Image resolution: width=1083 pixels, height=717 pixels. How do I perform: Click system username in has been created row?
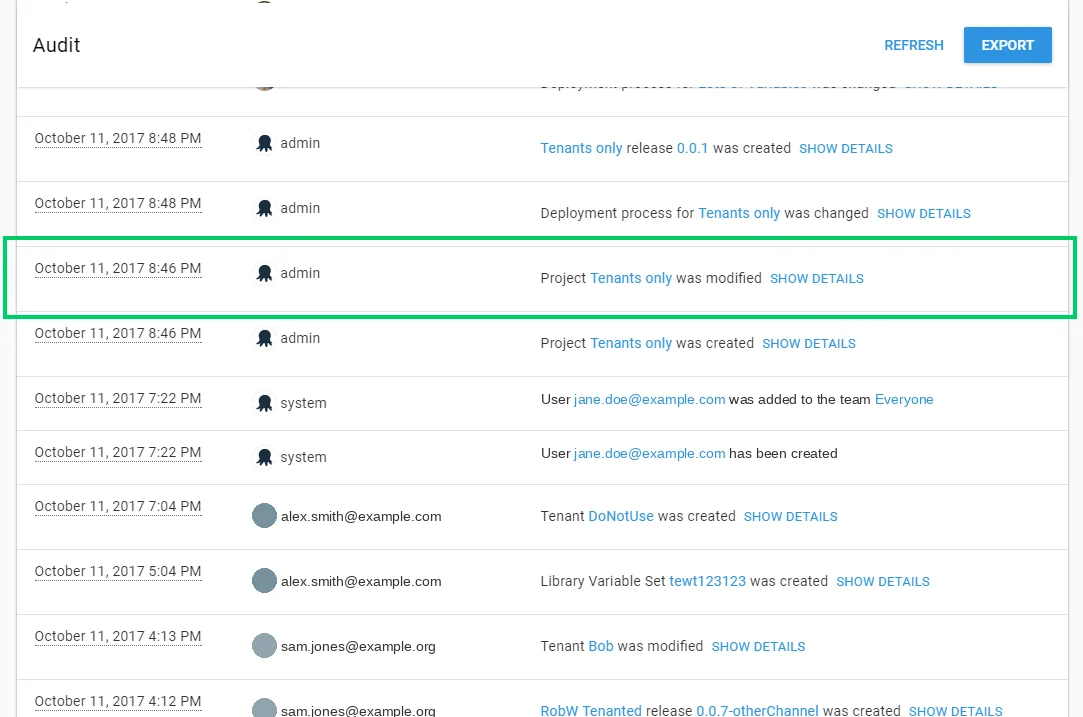(x=303, y=457)
